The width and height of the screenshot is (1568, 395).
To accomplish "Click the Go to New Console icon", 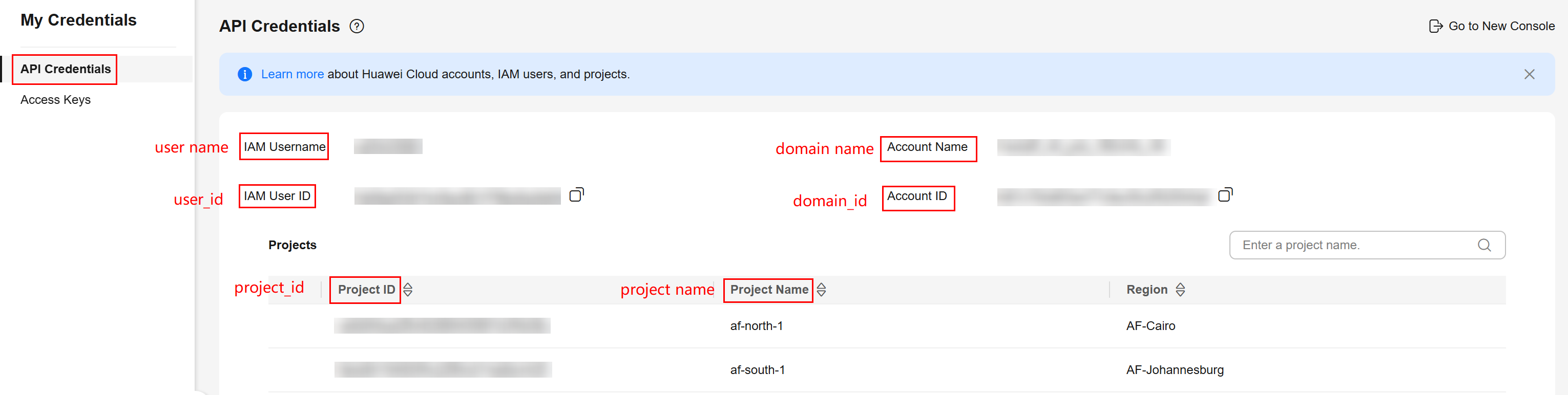I will click(x=1435, y=26).
